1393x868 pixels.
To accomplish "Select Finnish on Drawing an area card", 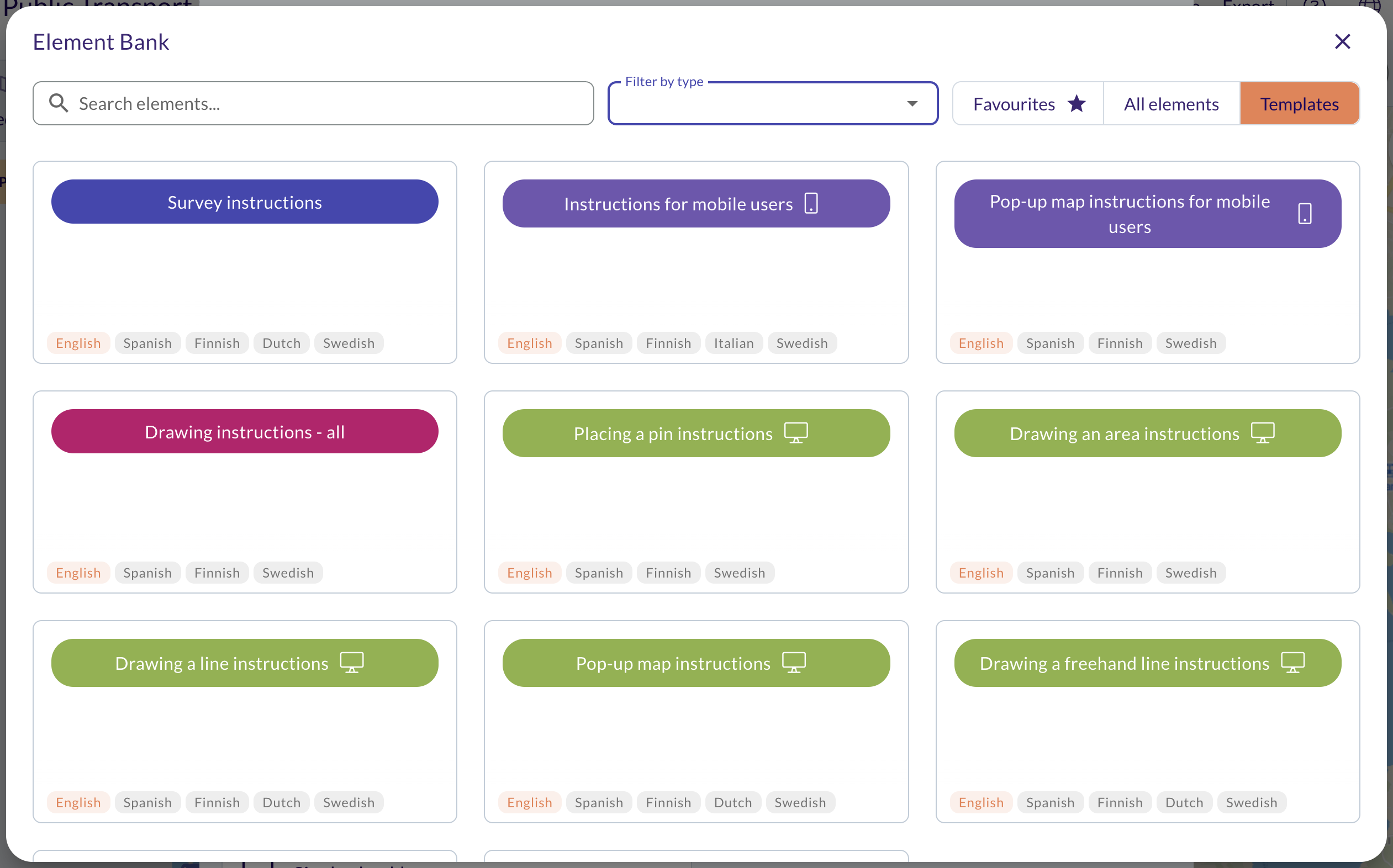I will 1120,573.
